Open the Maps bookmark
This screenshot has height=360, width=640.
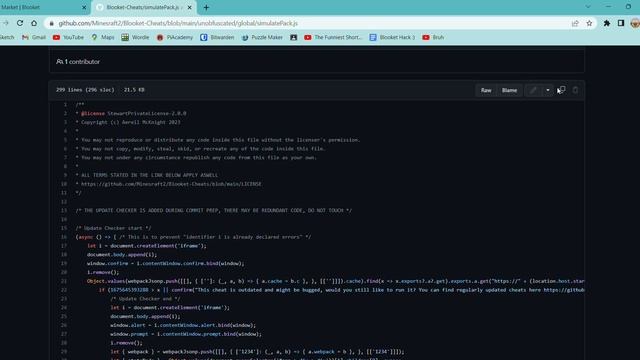click(103, 37)
